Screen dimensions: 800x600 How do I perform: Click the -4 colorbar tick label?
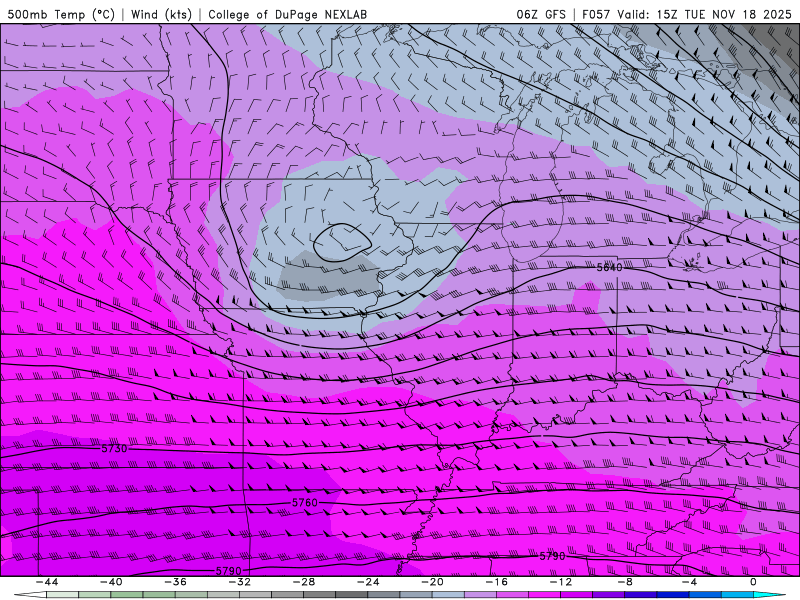tap(690, 582)
